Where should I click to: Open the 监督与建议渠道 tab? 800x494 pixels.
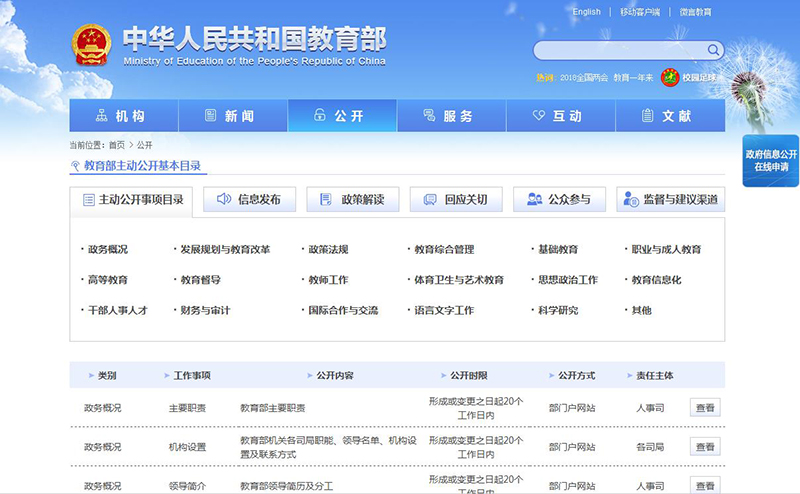click(671, 199)
